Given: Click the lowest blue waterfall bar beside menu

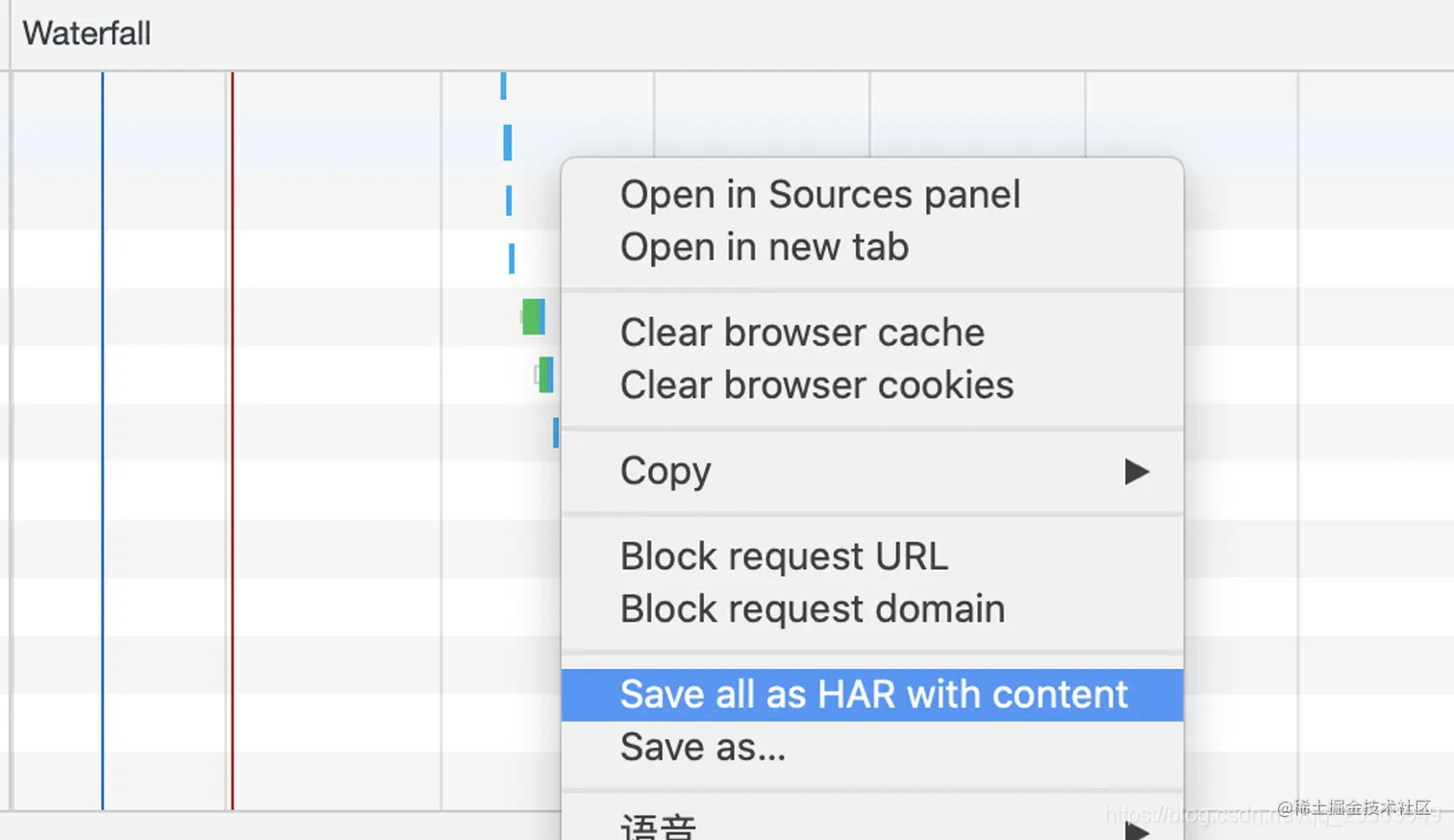Looking at the screenshot, I should pyautogui.click(x=556, y=432).
